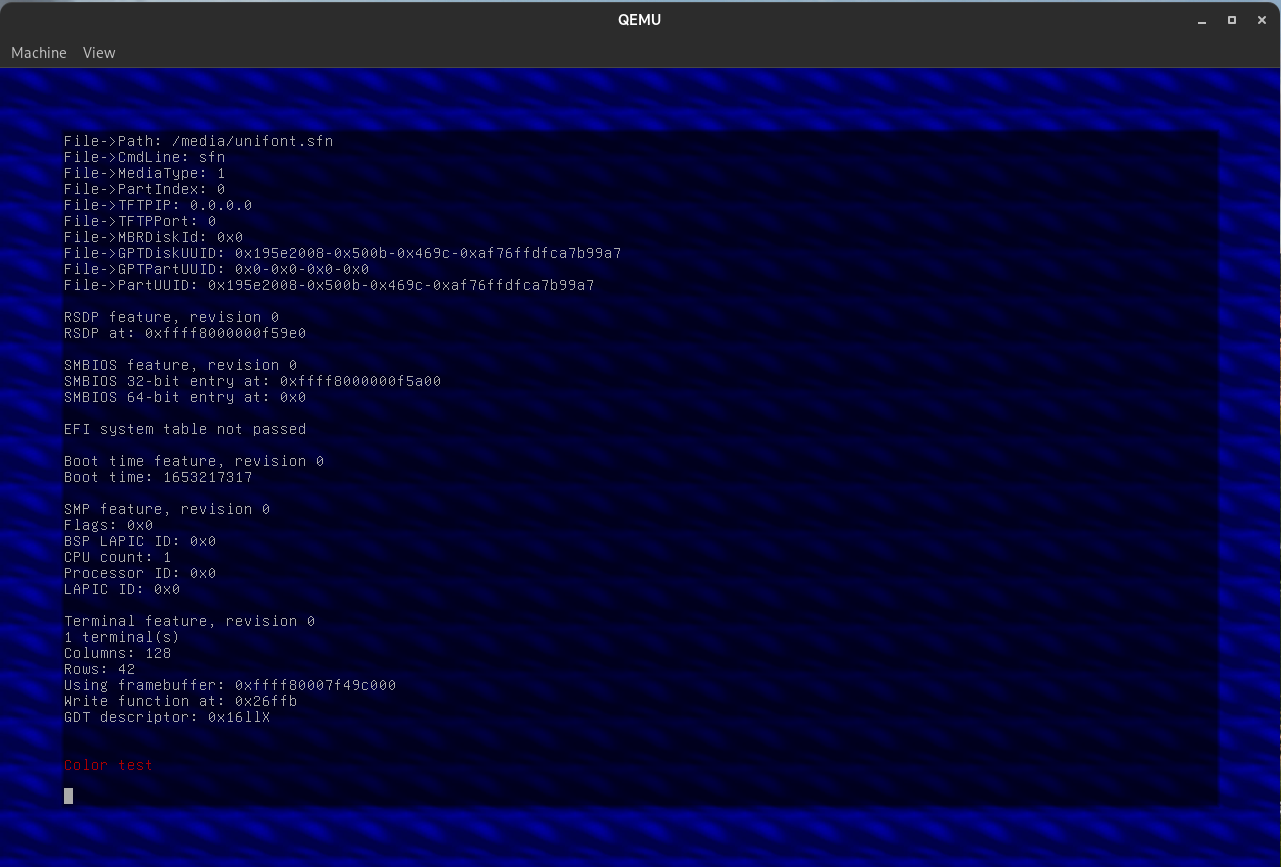Click the red 'Color test' text
This screenshot has width=1281, height=867.
[x=108, y=765]
